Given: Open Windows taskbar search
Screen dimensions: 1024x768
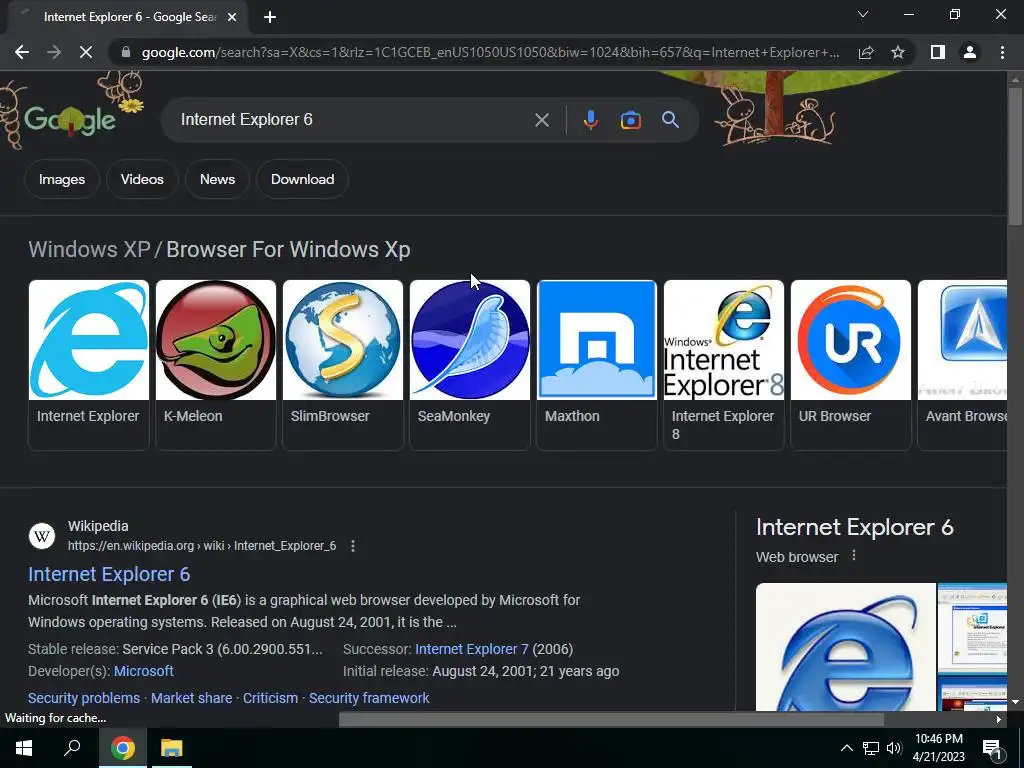Looking at the screenshot, I should point(72,748).
